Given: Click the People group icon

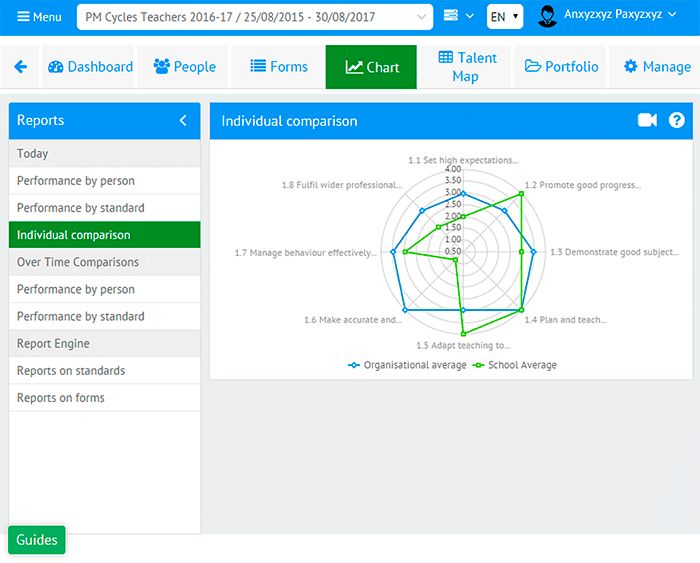Looking at the screenshot, I should pyautogui.click(x=162, y=67).
